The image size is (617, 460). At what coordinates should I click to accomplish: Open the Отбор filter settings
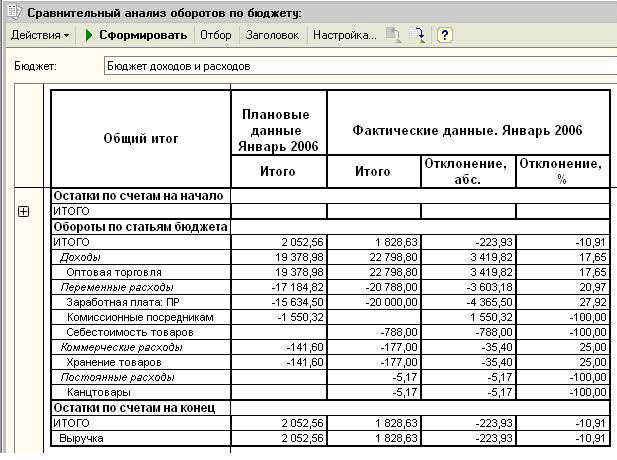pos(216,35)
